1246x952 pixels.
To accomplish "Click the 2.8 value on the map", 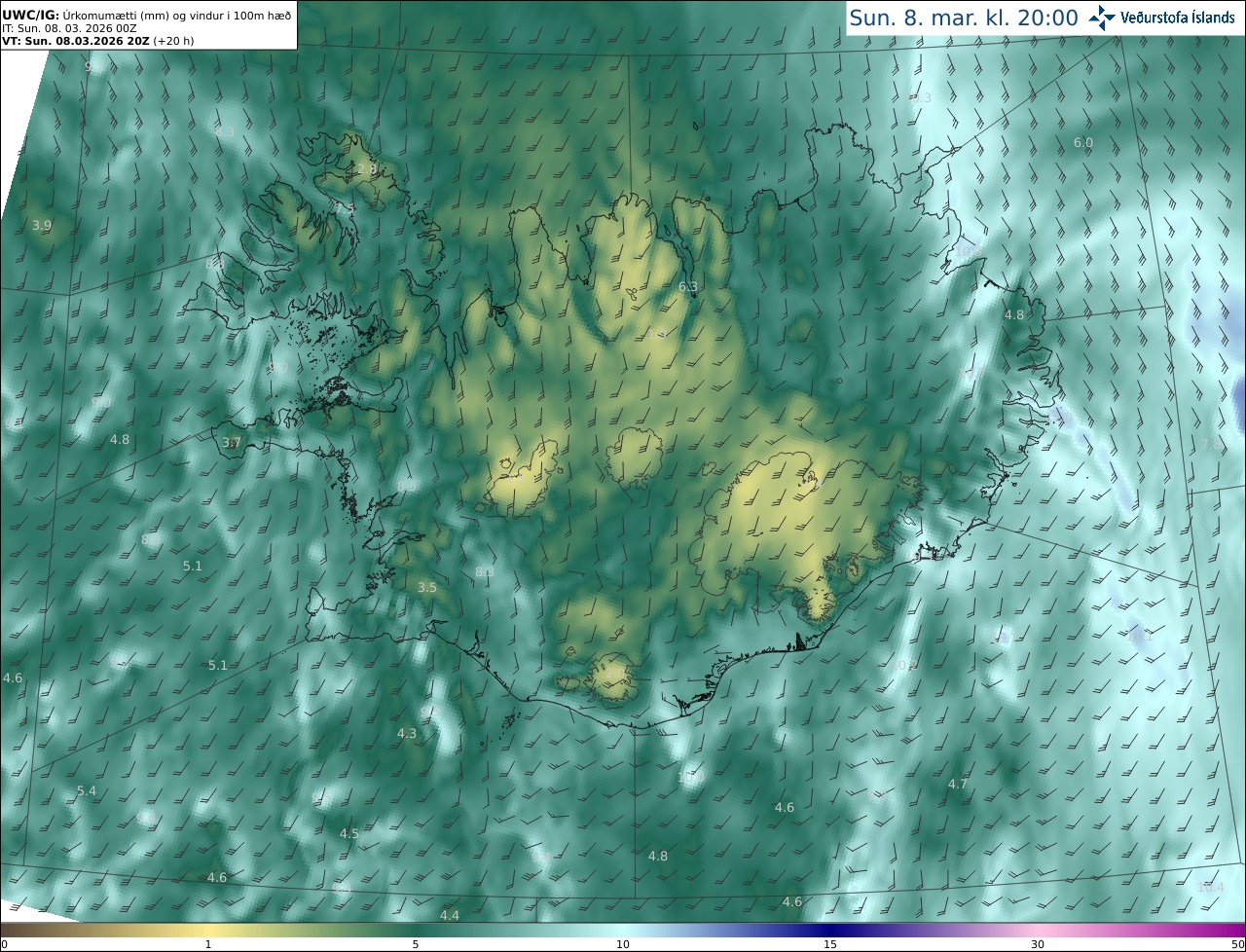I will (x=367, y=169).
